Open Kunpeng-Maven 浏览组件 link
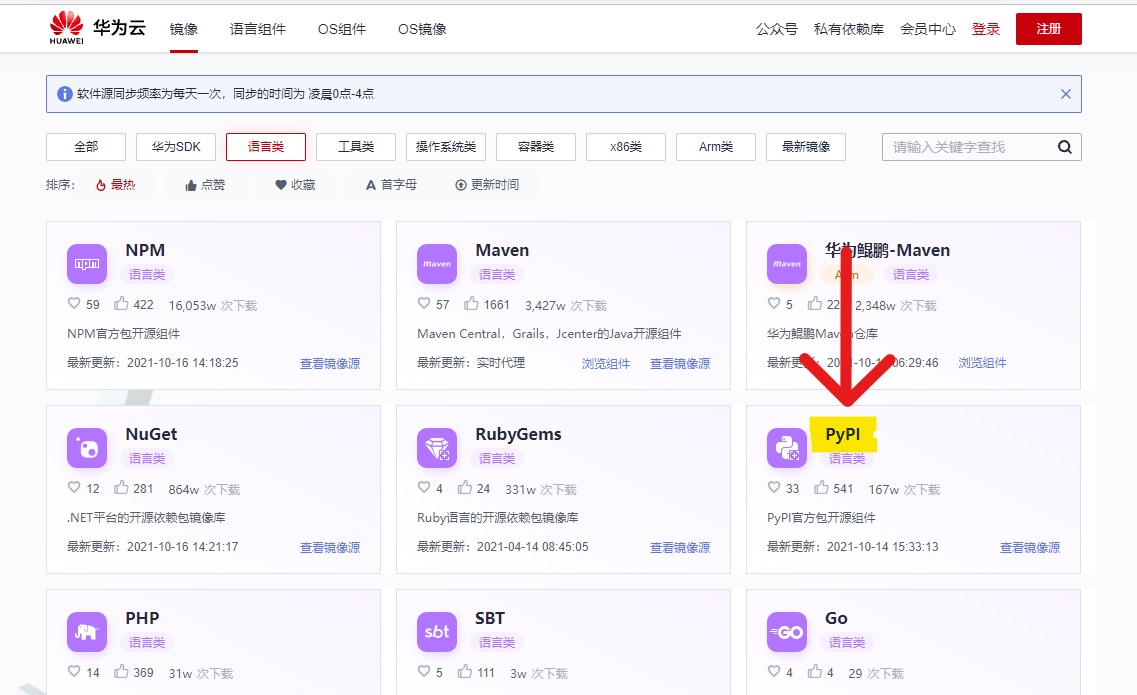The height and width of the screenshot is (695, 1137). click(983, 363)
